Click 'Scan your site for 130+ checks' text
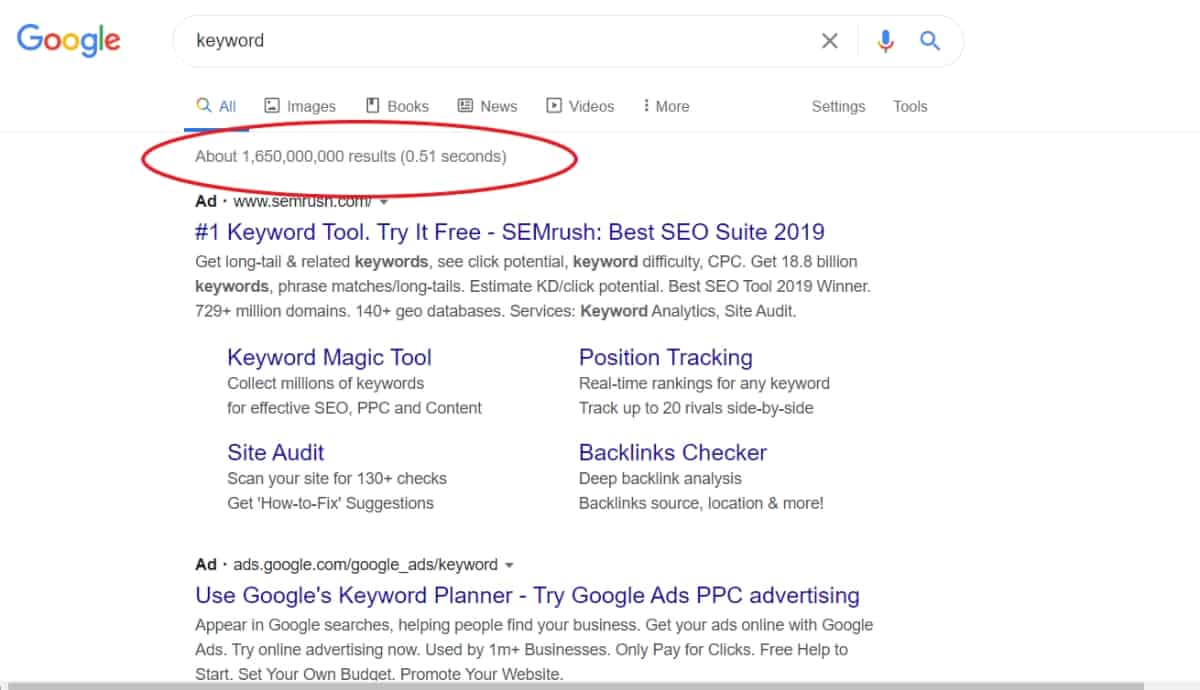Viewport: 1200px width, 690px height. coord(337,478)
